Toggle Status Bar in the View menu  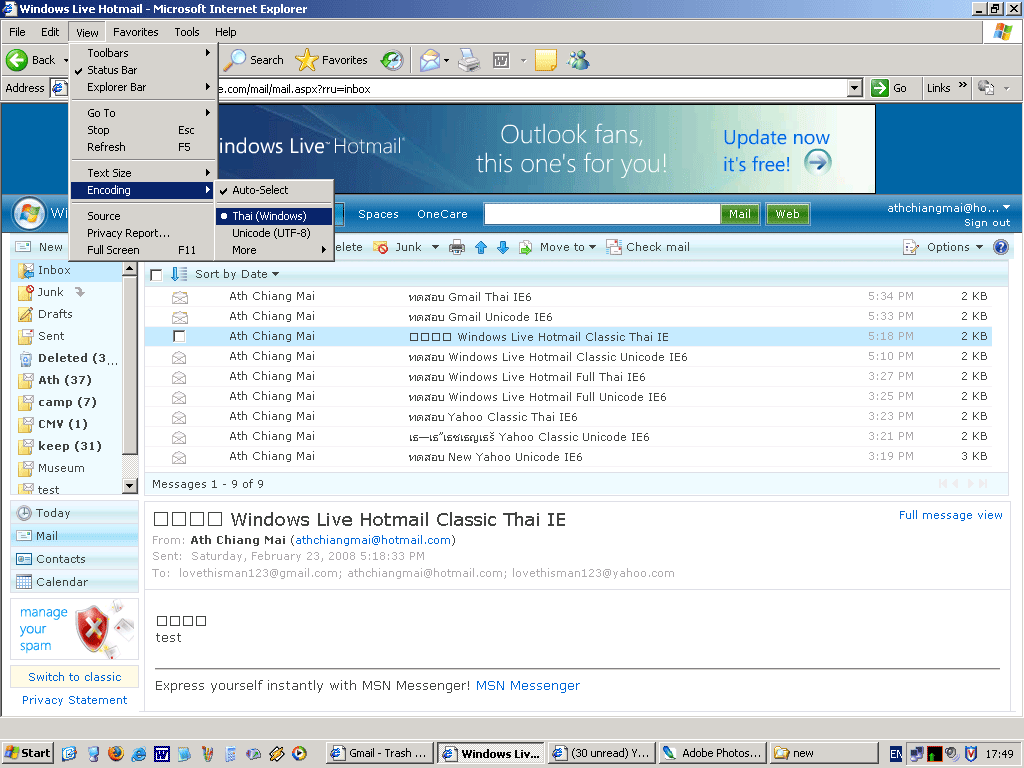click(112, 70)
